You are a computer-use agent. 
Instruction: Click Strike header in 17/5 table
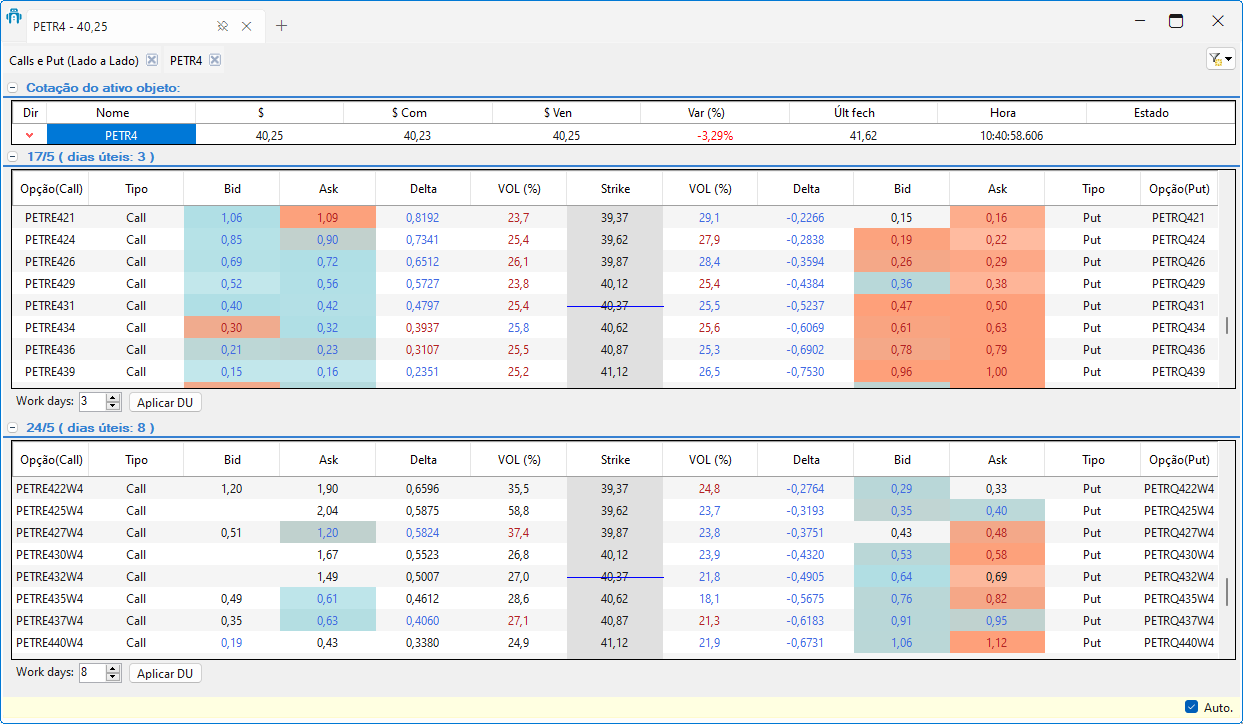point(615,188)
